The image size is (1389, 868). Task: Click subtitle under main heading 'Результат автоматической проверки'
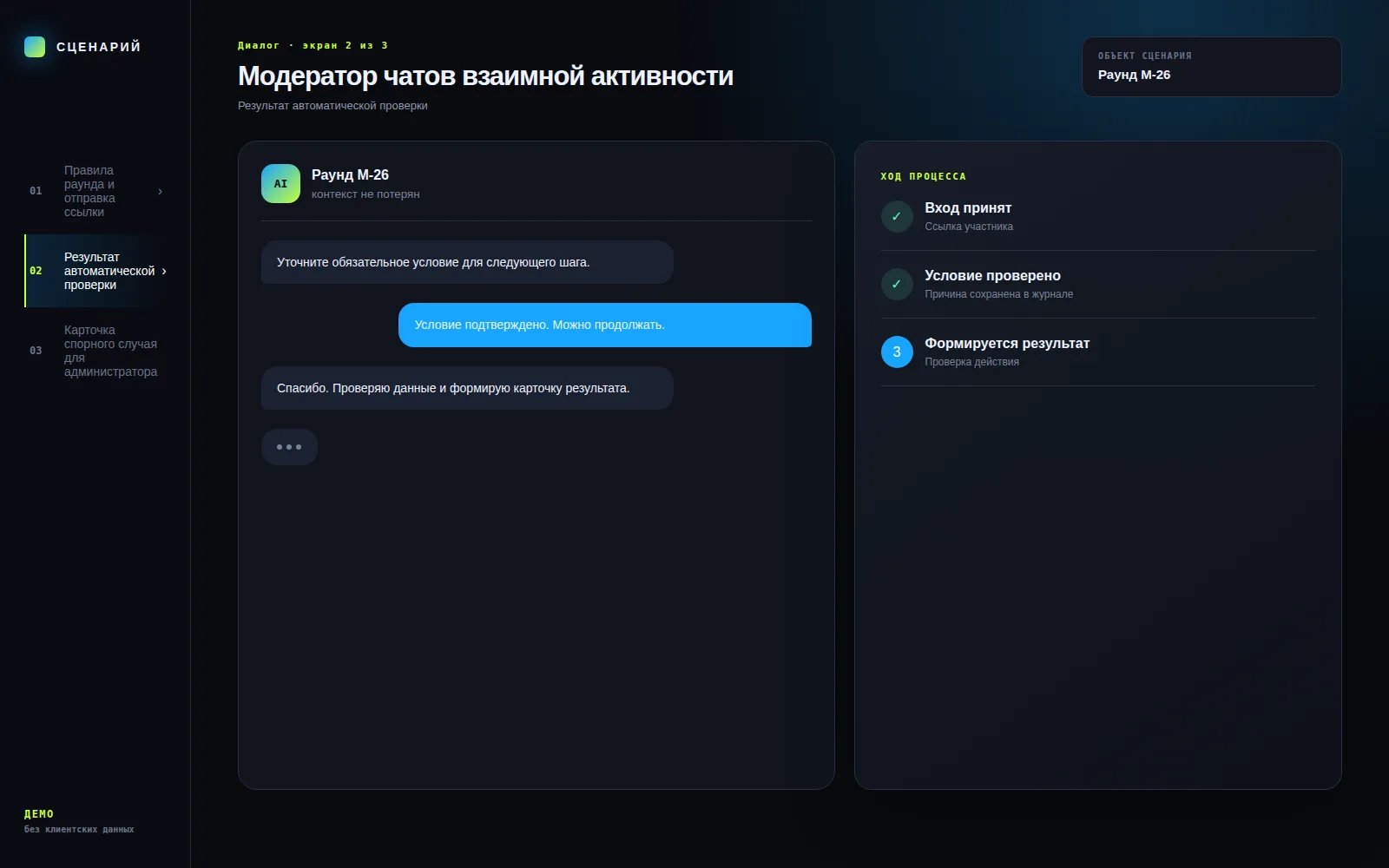tap(332, 106)
